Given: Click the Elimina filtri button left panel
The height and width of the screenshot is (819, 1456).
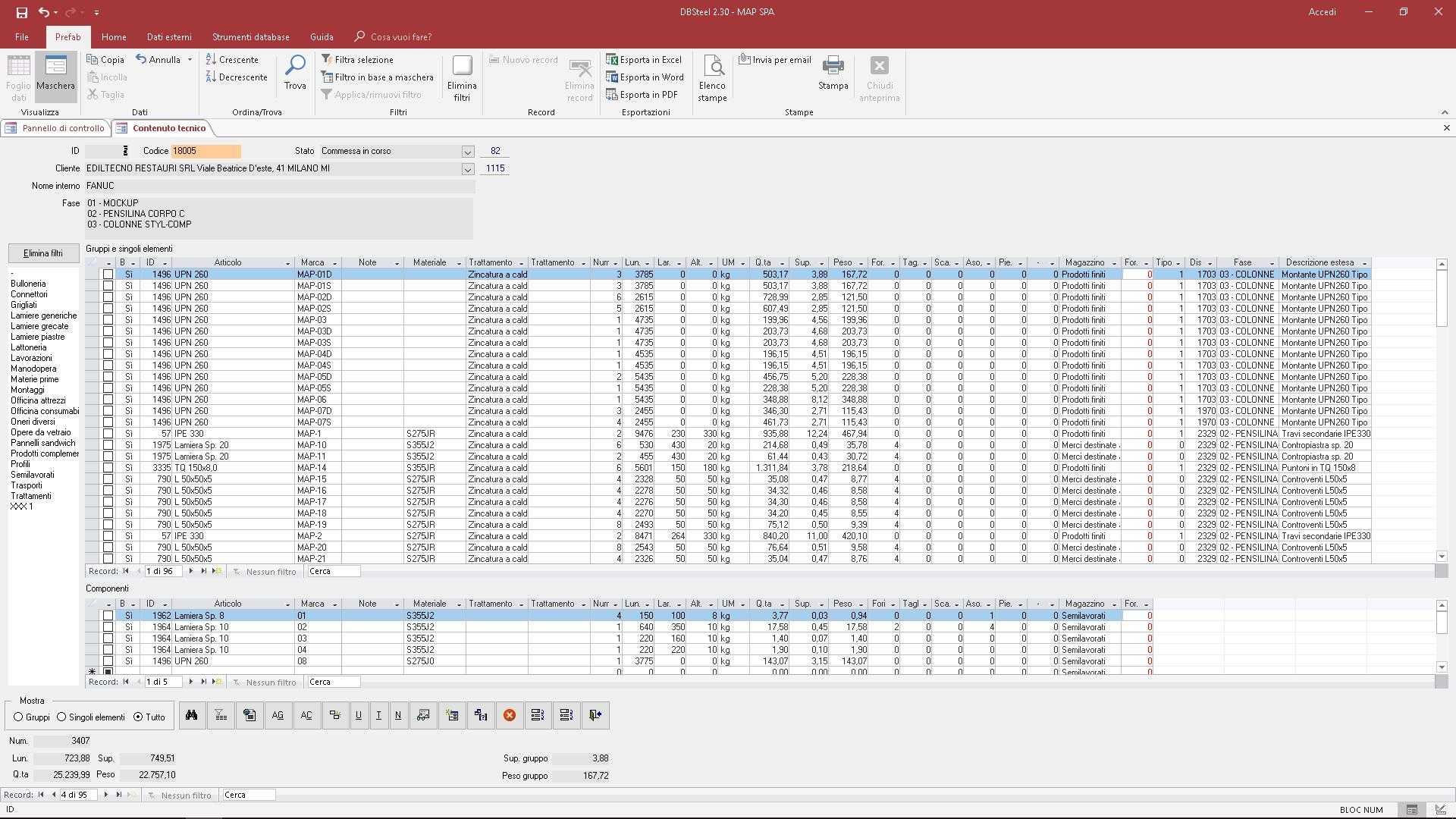Looking at the screenshot, I should point(42,253).
